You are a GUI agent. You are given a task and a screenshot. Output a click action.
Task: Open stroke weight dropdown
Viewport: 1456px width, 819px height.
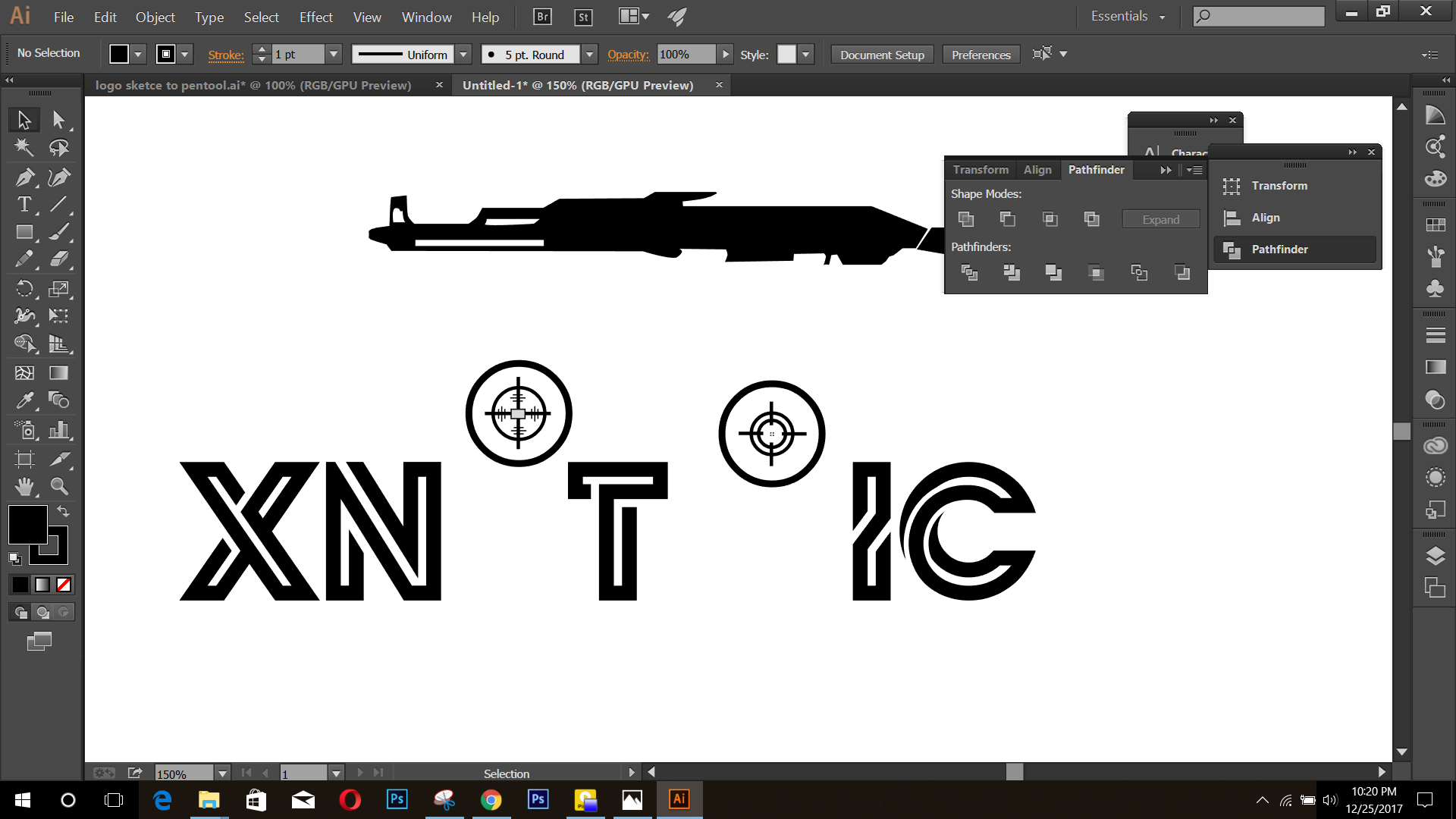334,55
